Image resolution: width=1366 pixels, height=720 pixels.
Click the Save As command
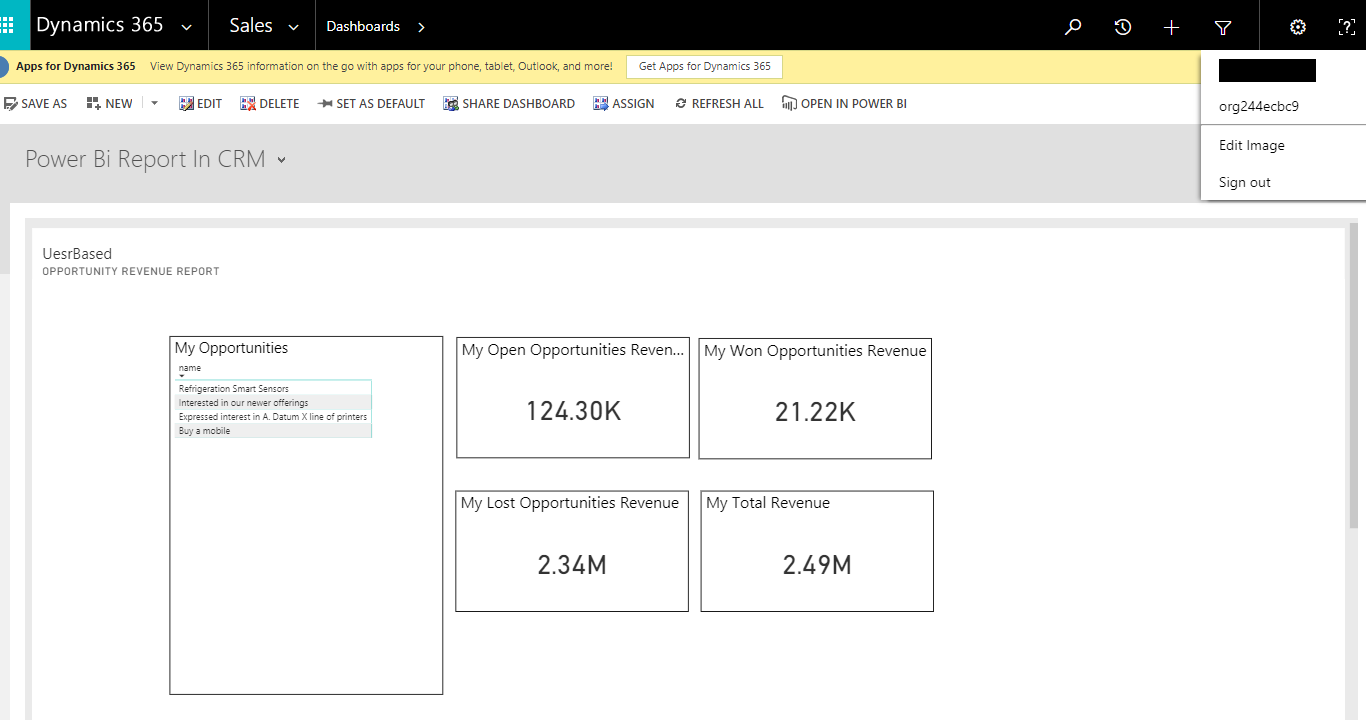tap(36, 103)
